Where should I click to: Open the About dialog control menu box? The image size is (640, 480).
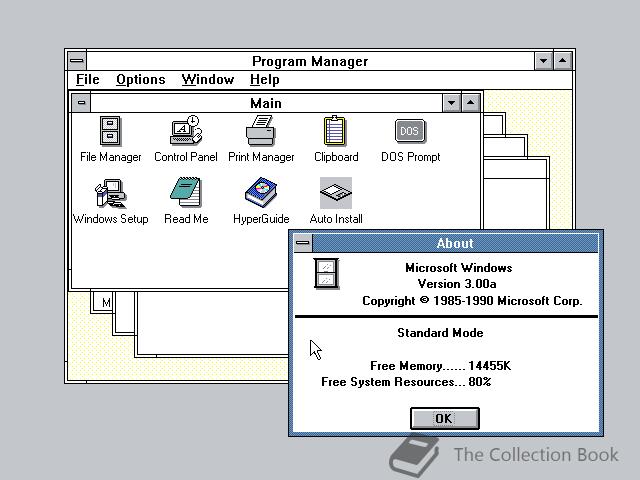click(x=303, y=243)
